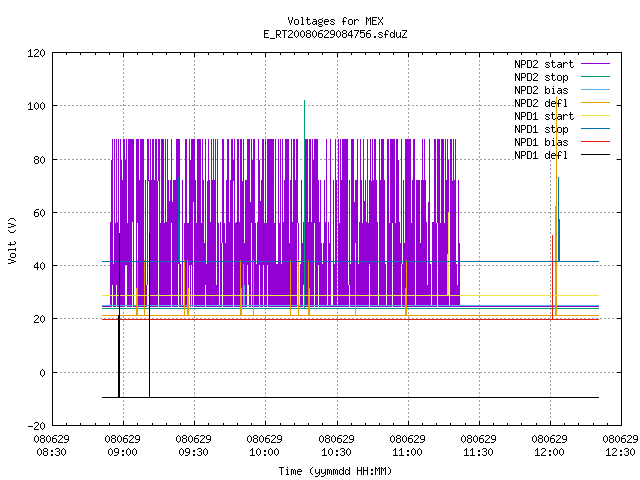Viewport: 640px width, 480px height.
Task: Click the purple NPD2 start legend line
Action: 596,64
